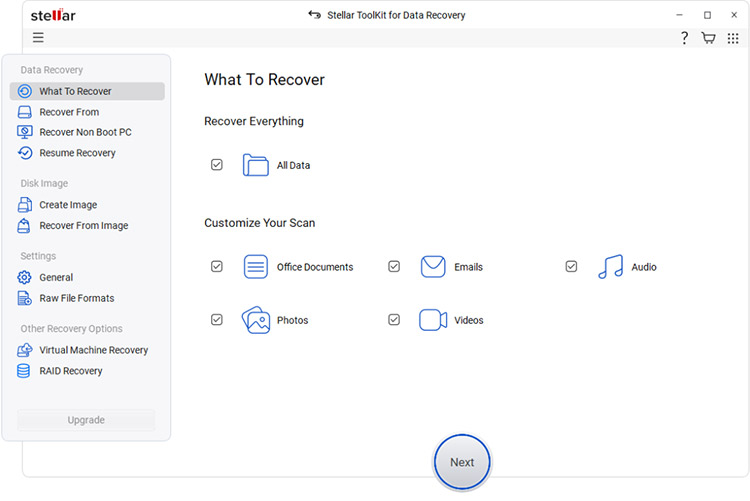Click the Emails envelope icon

point(433,267)
